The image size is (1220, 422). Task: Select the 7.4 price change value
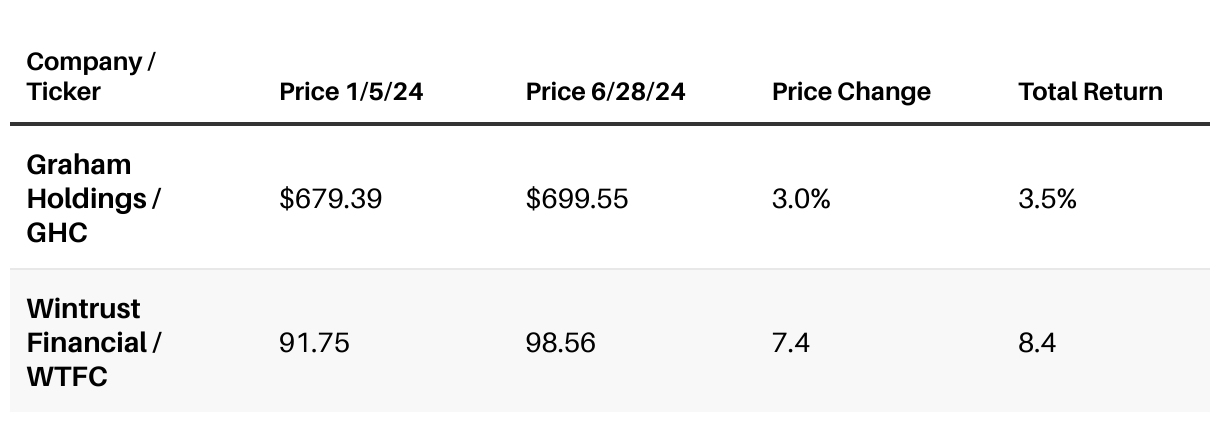point(791,343)
